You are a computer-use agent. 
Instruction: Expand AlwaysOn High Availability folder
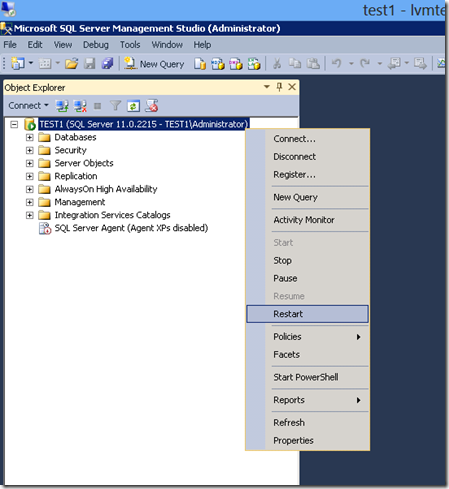pyautogui.click(x=30, y=189)
